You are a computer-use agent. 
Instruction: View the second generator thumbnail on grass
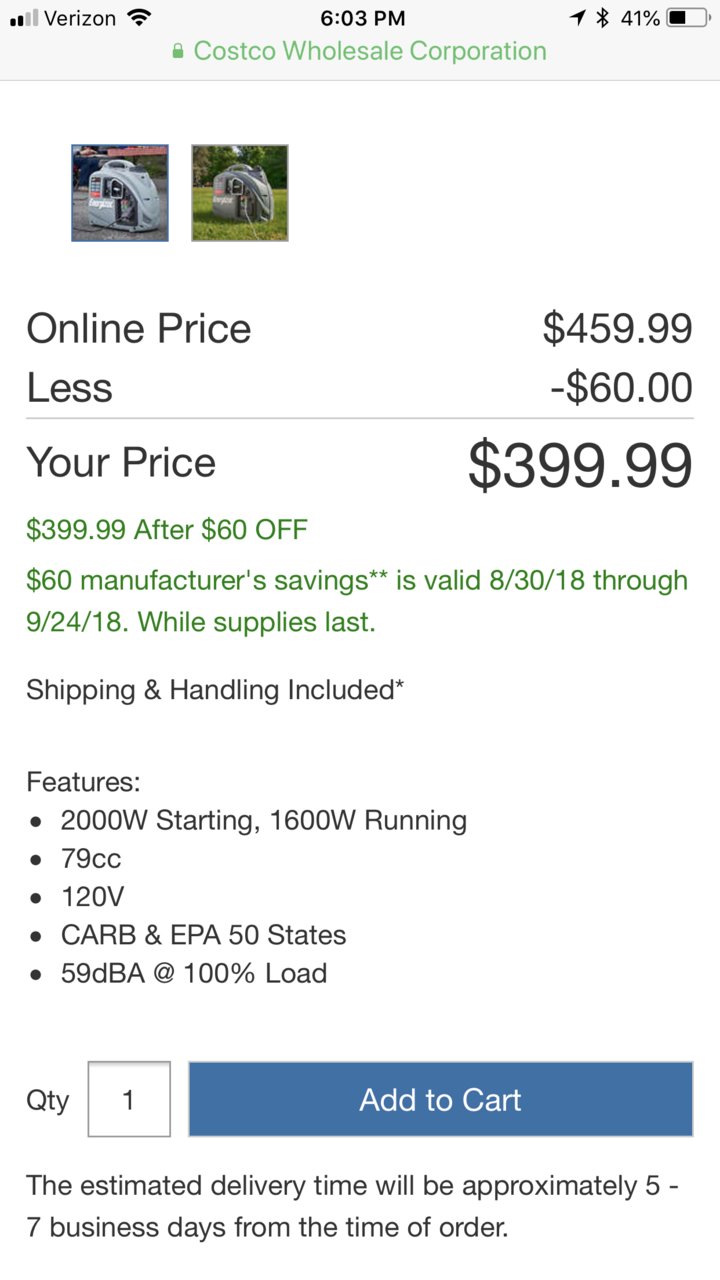[240, 193]
